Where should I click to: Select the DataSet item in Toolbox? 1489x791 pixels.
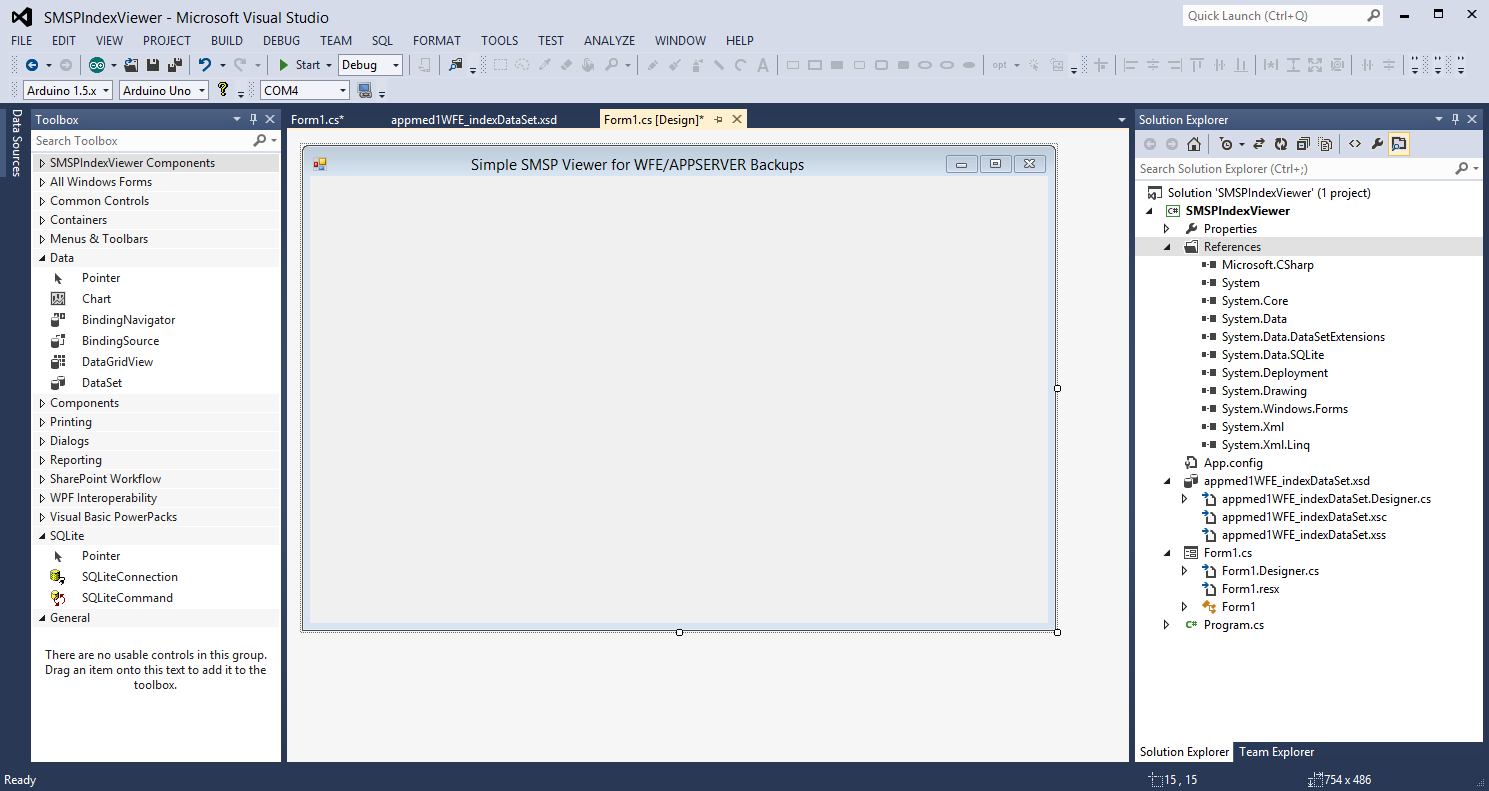[101, 383]
